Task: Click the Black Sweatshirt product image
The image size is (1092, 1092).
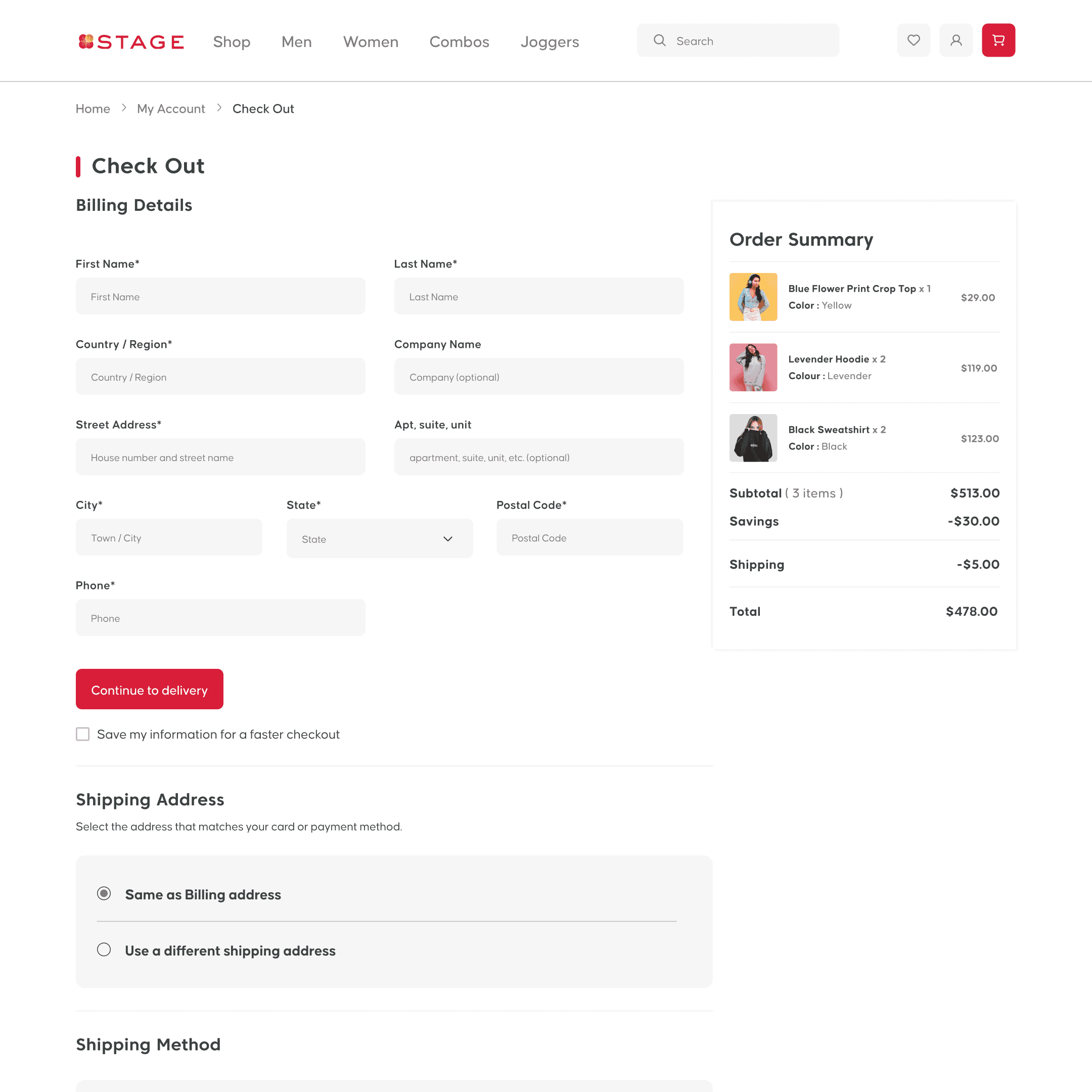Action: pyautogui.click(x=753, y=438)
